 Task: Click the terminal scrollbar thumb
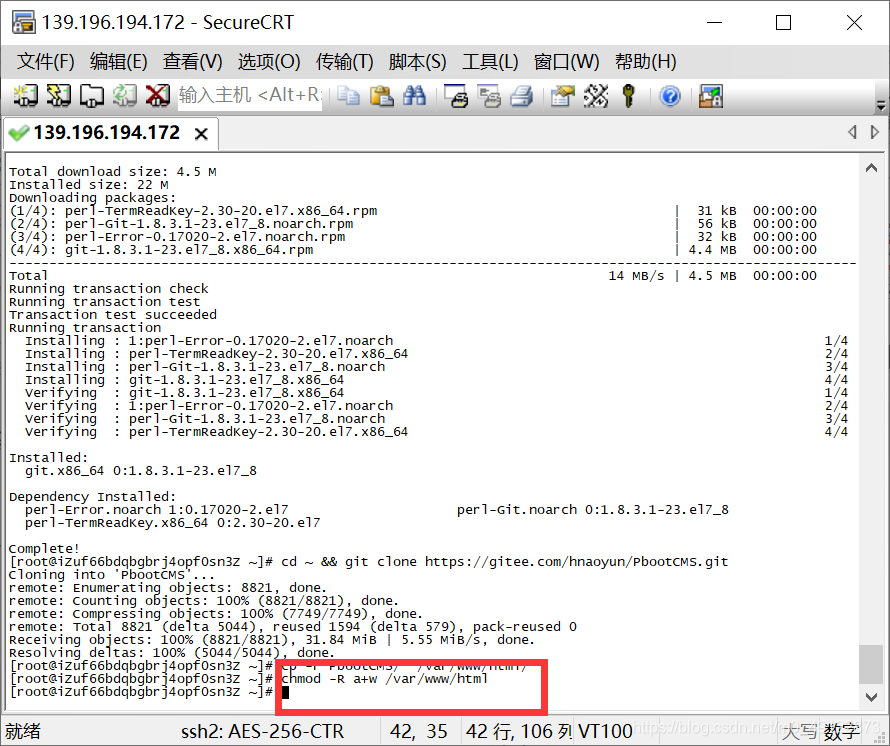coord(871,664)
